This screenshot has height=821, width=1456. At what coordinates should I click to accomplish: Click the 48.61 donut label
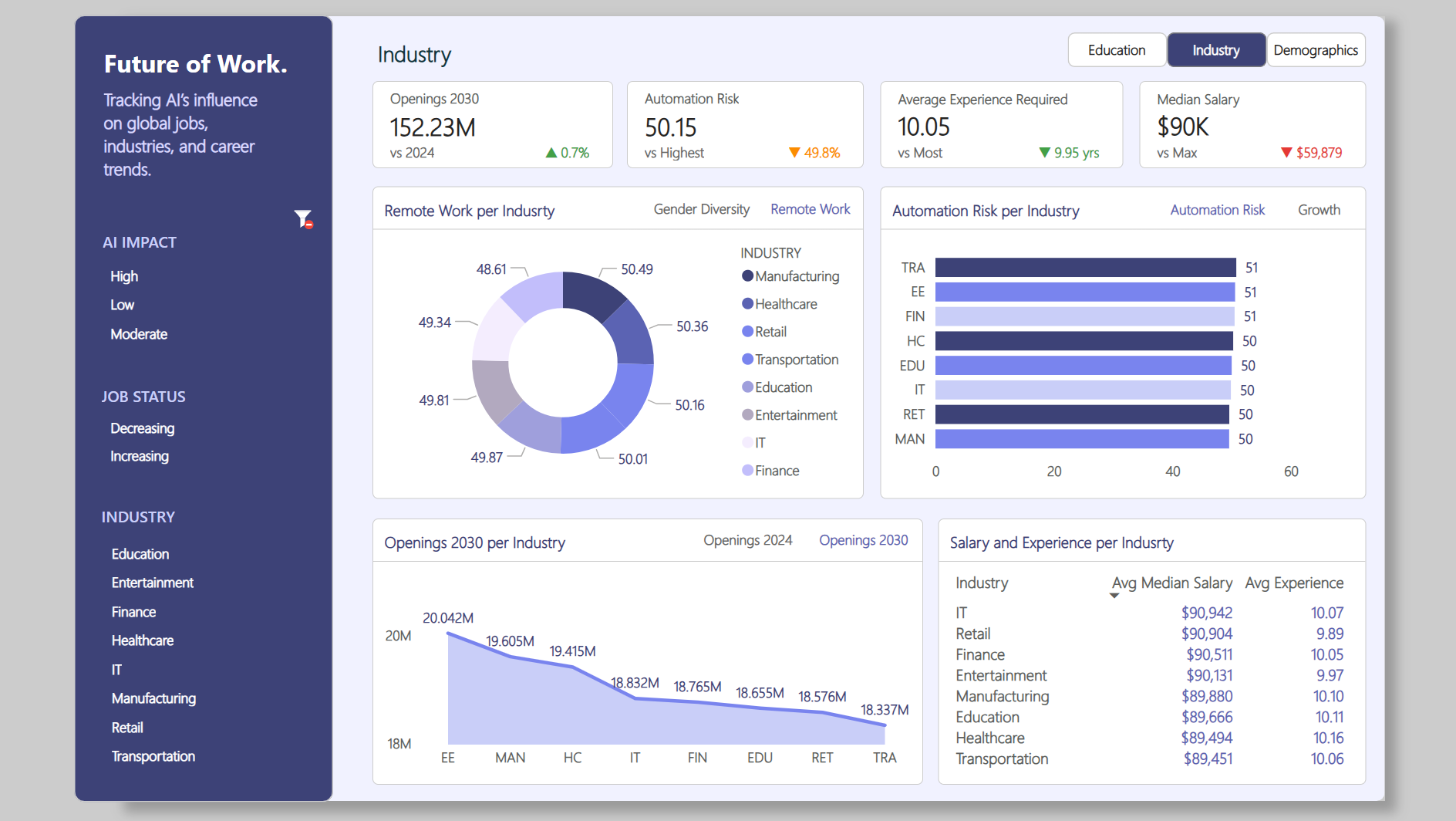(491, 269)
